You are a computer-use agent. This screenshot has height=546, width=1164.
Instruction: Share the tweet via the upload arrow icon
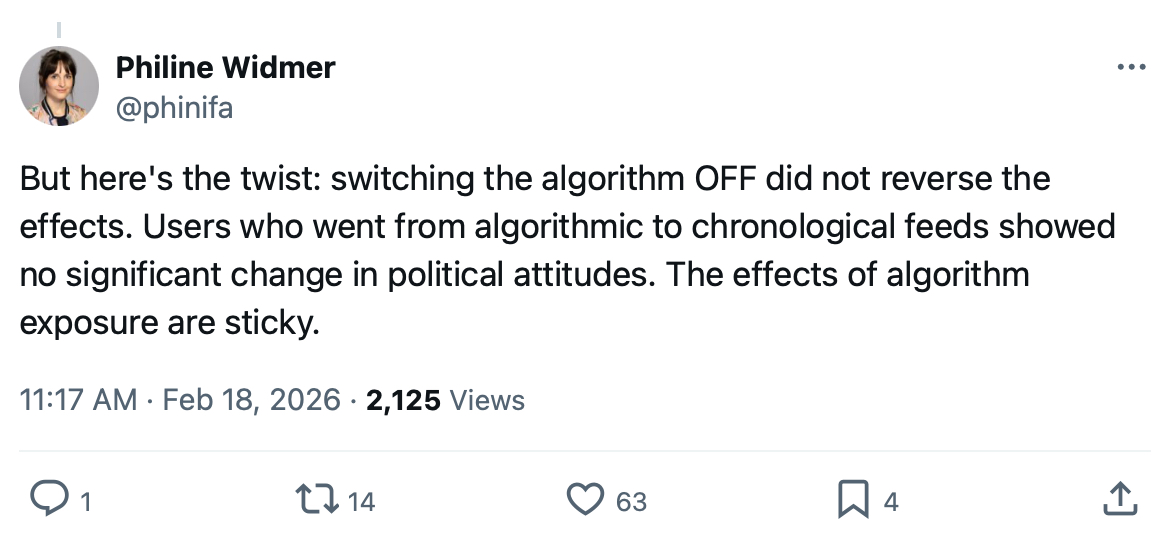click(x=1120, y=499)
